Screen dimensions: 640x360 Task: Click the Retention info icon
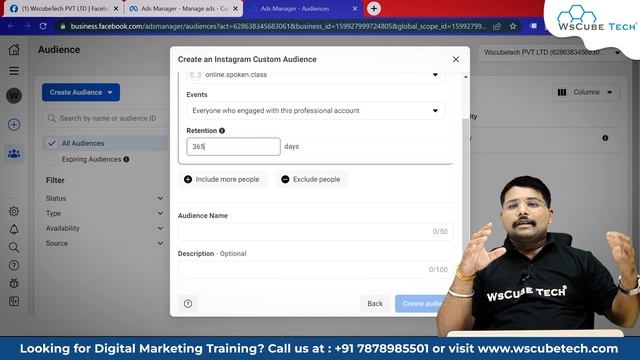pyautogui.click(x=222, y=131)
